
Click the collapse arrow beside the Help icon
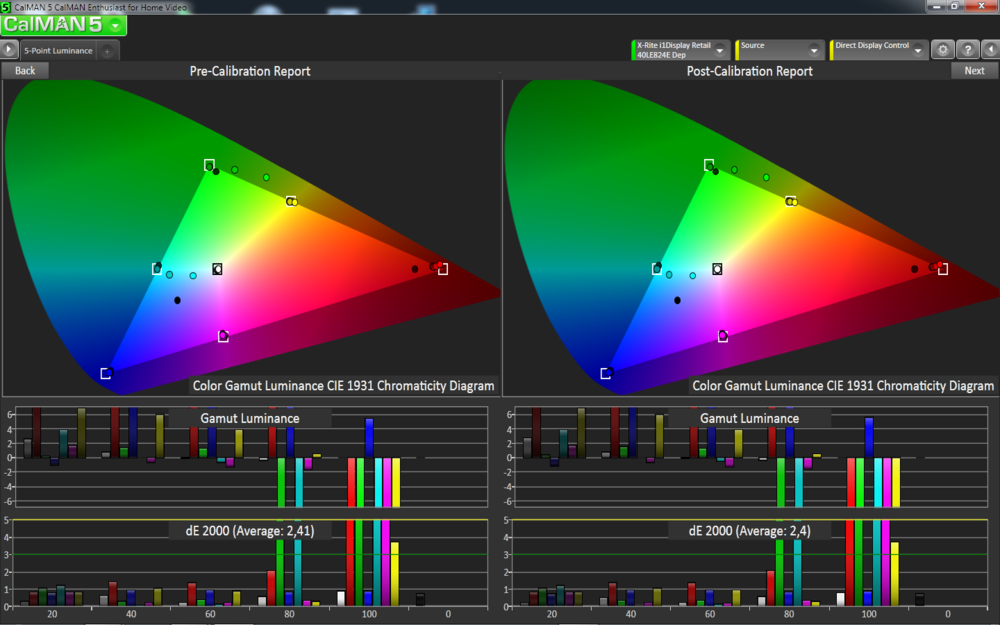point(992,48)
